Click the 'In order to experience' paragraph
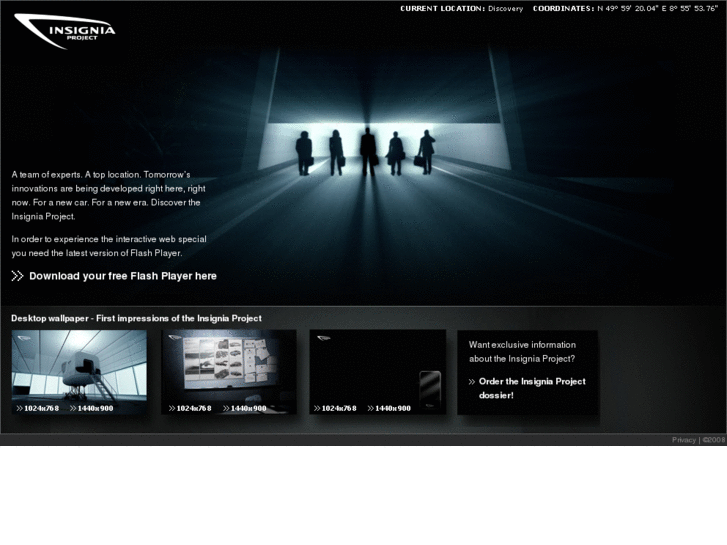The width and height of the screenshot is (727, 545). coord(109,246)
